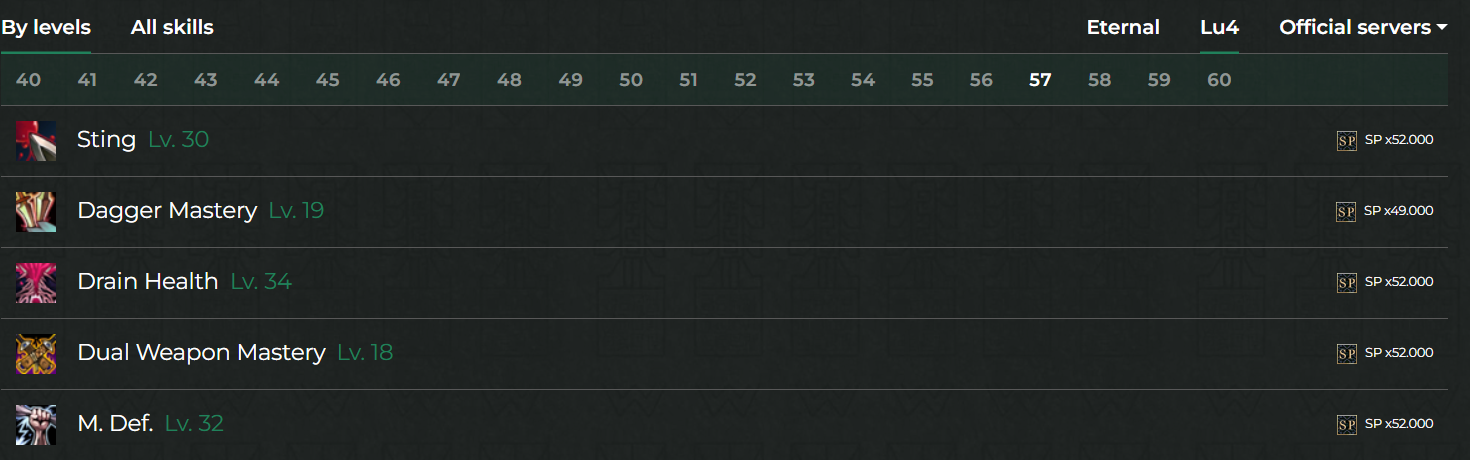Click the Dagger Mastery skill icon
The image size is (1470, 460).
click(36, 212)
